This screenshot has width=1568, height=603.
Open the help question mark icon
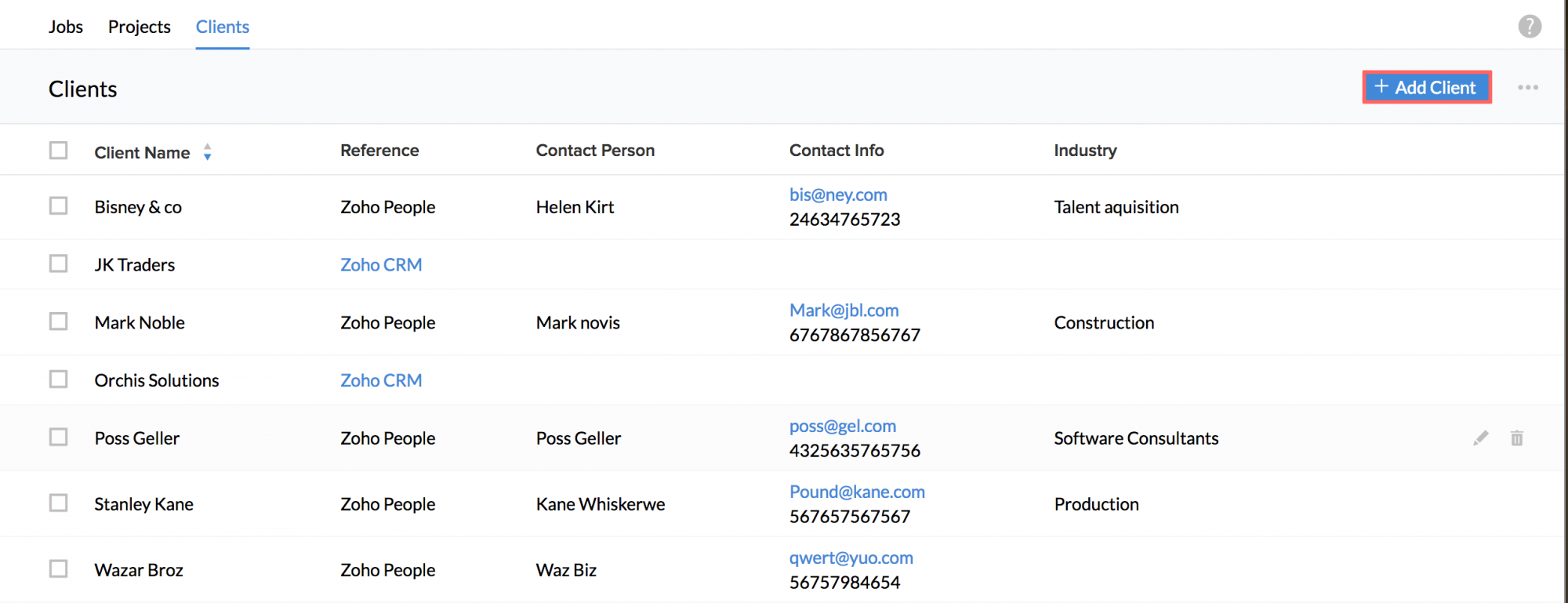click(1529, 27)
